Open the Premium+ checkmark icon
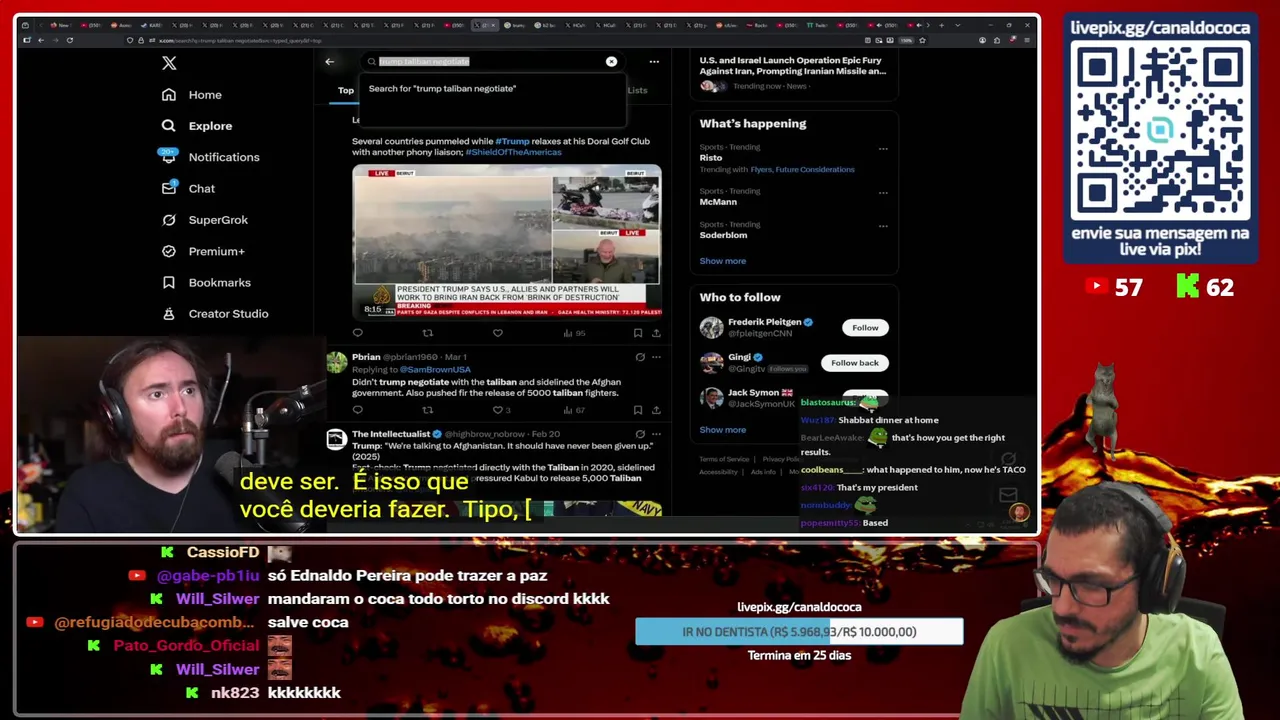The width and height of the screenshot is (1280, 720). tap(169, 251)
